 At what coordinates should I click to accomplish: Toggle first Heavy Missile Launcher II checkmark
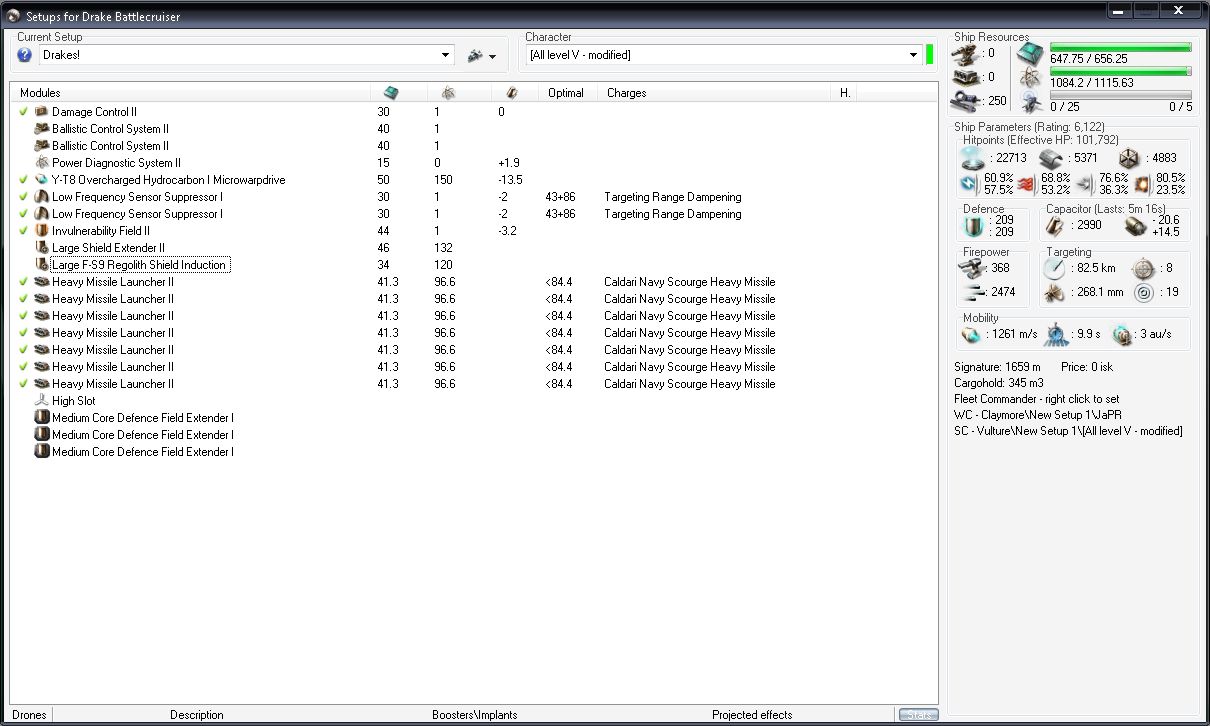coord(24,282)
